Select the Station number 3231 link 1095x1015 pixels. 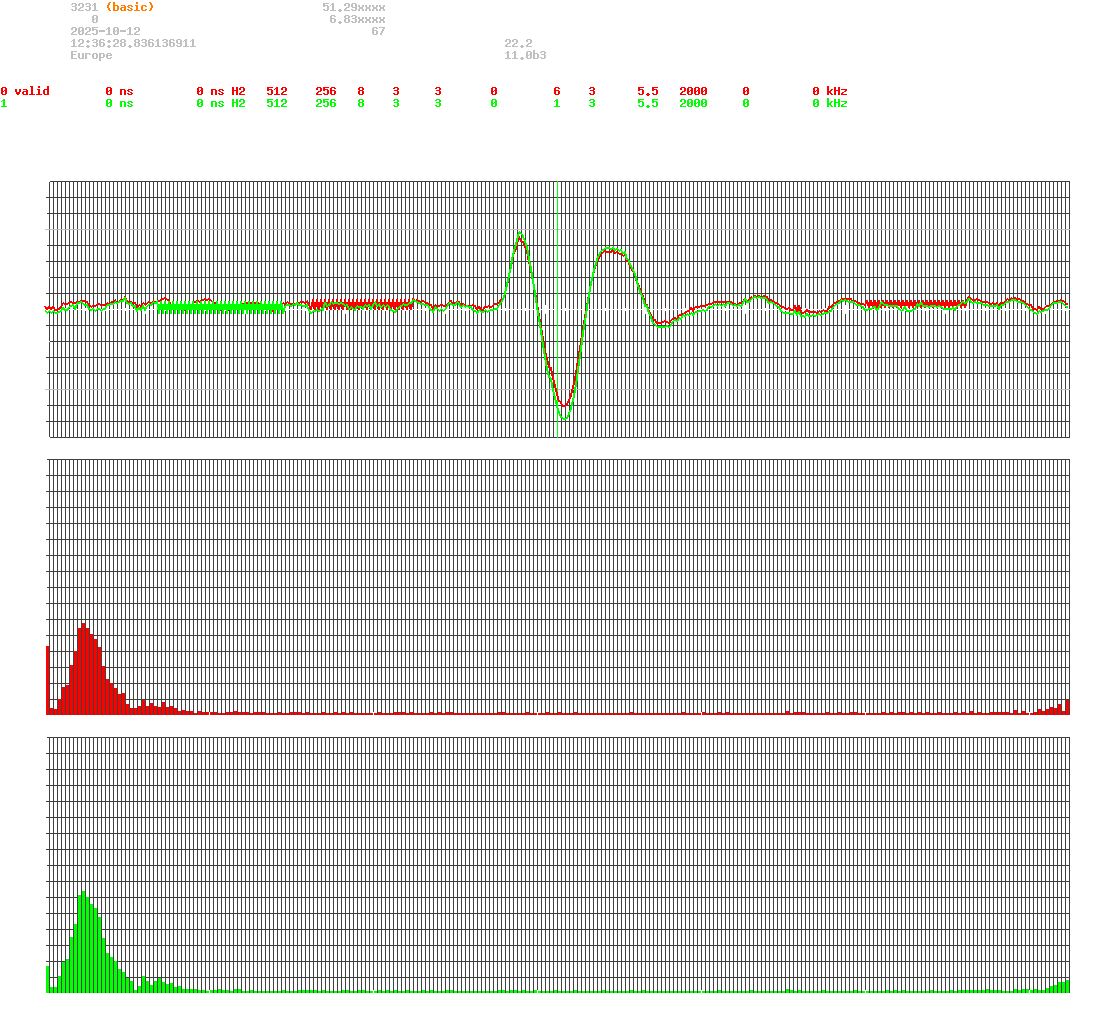[83, 7]
